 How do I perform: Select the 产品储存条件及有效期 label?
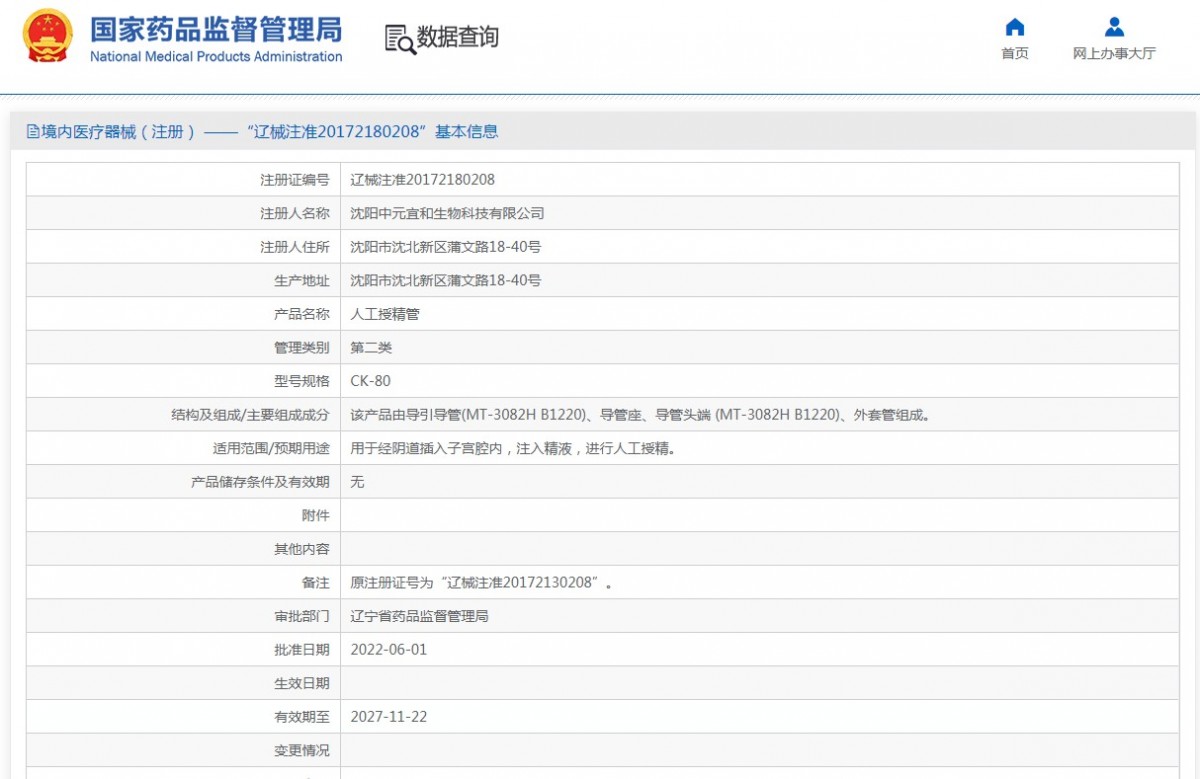click(x=260, y=482)
